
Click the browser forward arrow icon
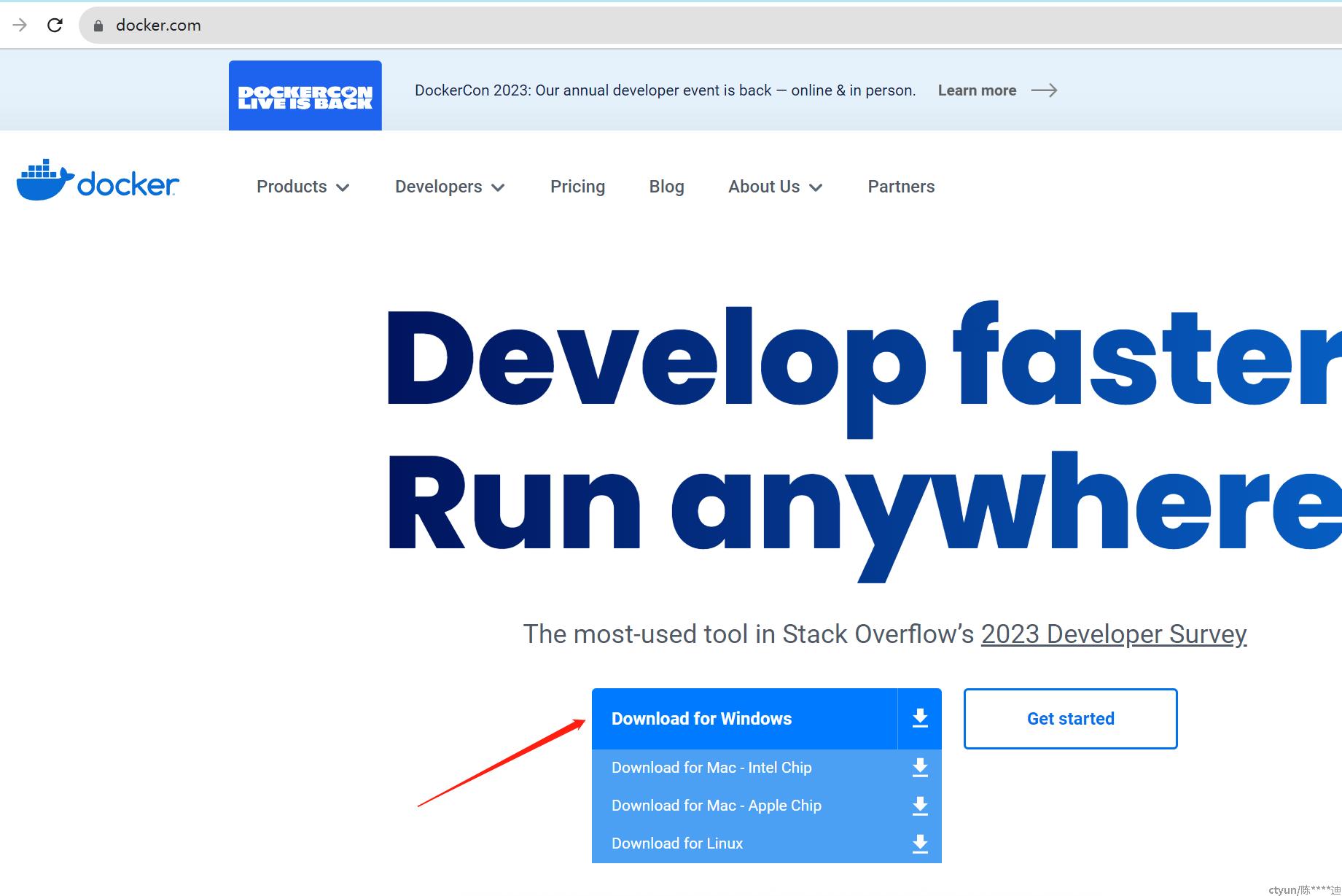[x=20, y=26]
